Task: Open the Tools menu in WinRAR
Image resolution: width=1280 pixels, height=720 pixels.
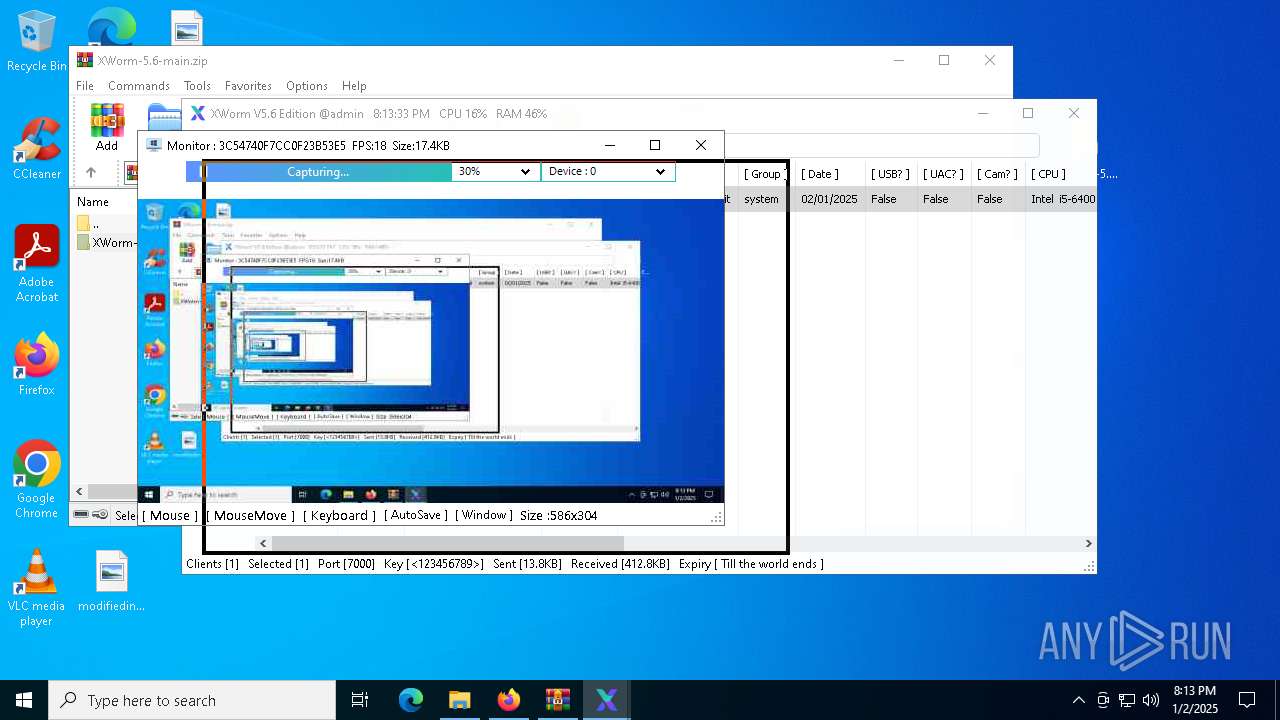Action: coord(197,86)
